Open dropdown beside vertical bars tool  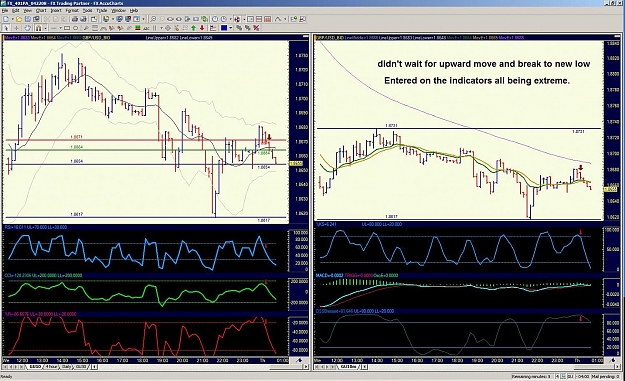pyautogui.click(x=161, y=28)
